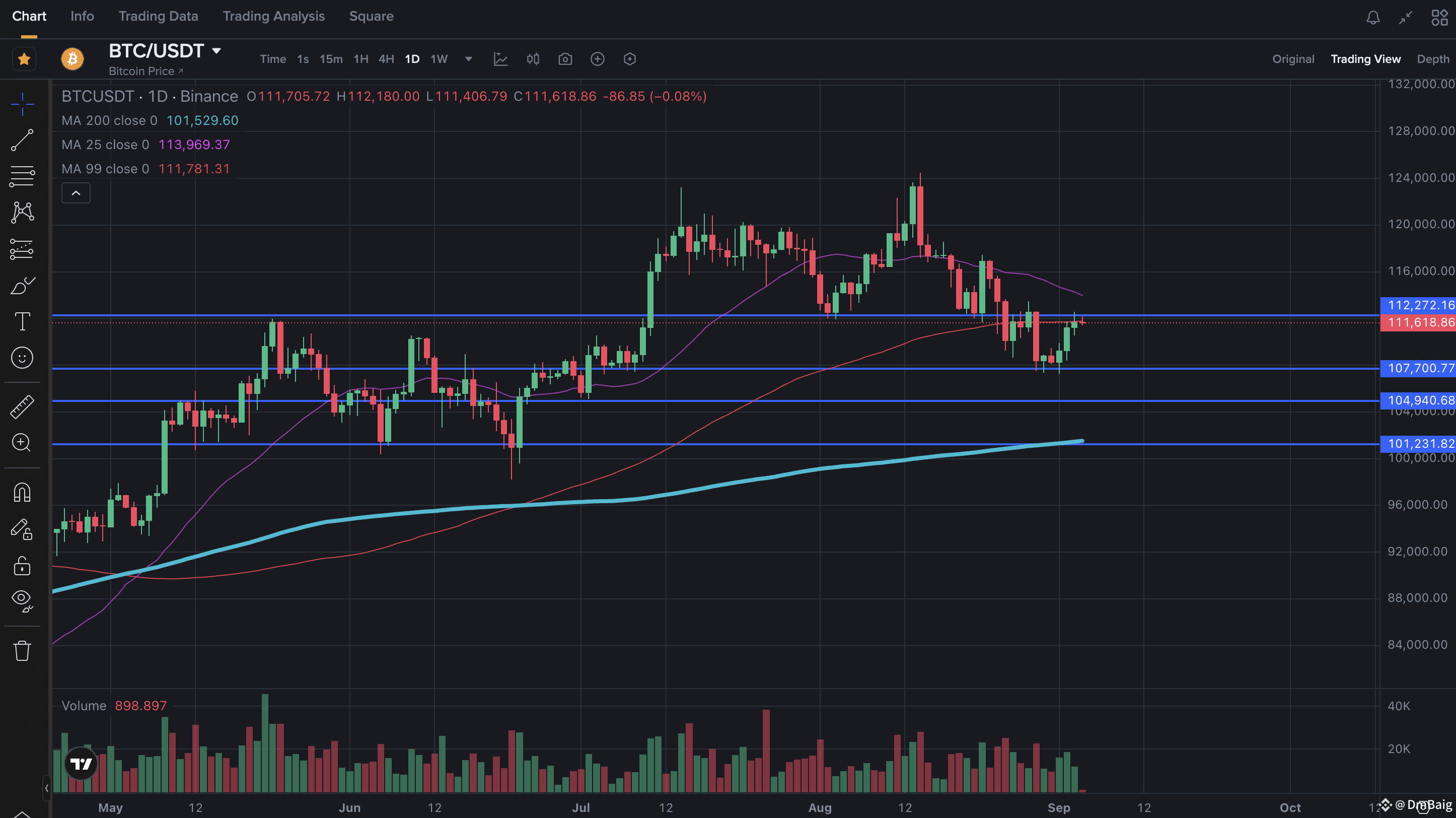Set chart interval to 4H
The height and width of the screenshot is (818, 1456).
[x=386, y=59]
